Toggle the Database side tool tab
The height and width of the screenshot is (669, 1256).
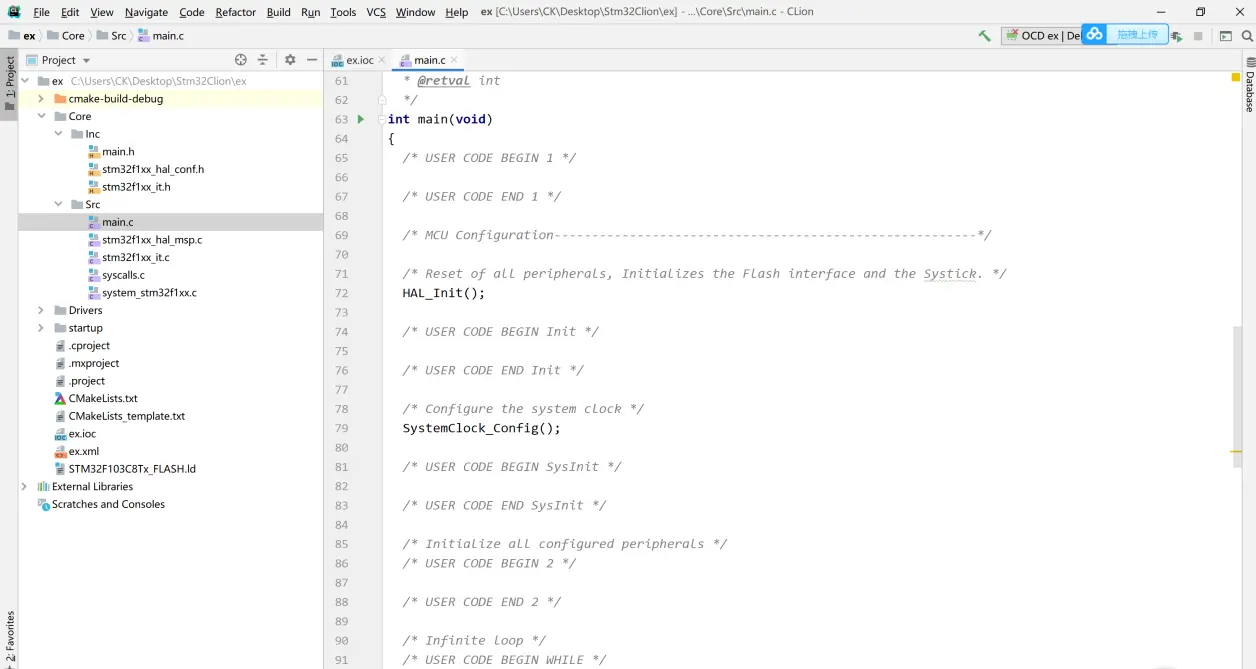coord(1249,86)
